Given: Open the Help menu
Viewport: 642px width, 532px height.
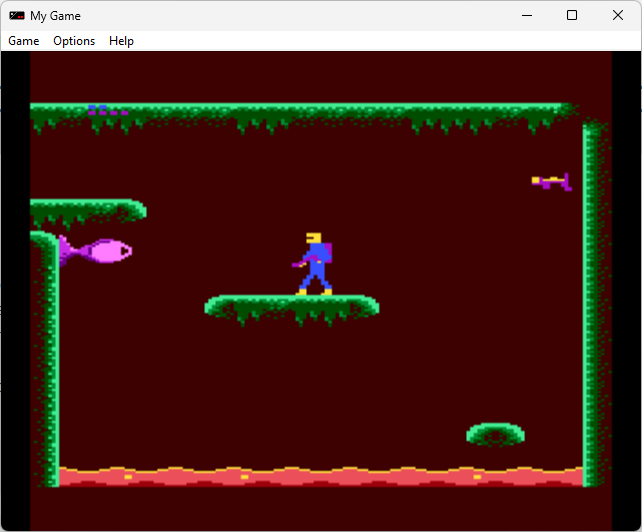Looking at the screenshot, I should point(121,41).
